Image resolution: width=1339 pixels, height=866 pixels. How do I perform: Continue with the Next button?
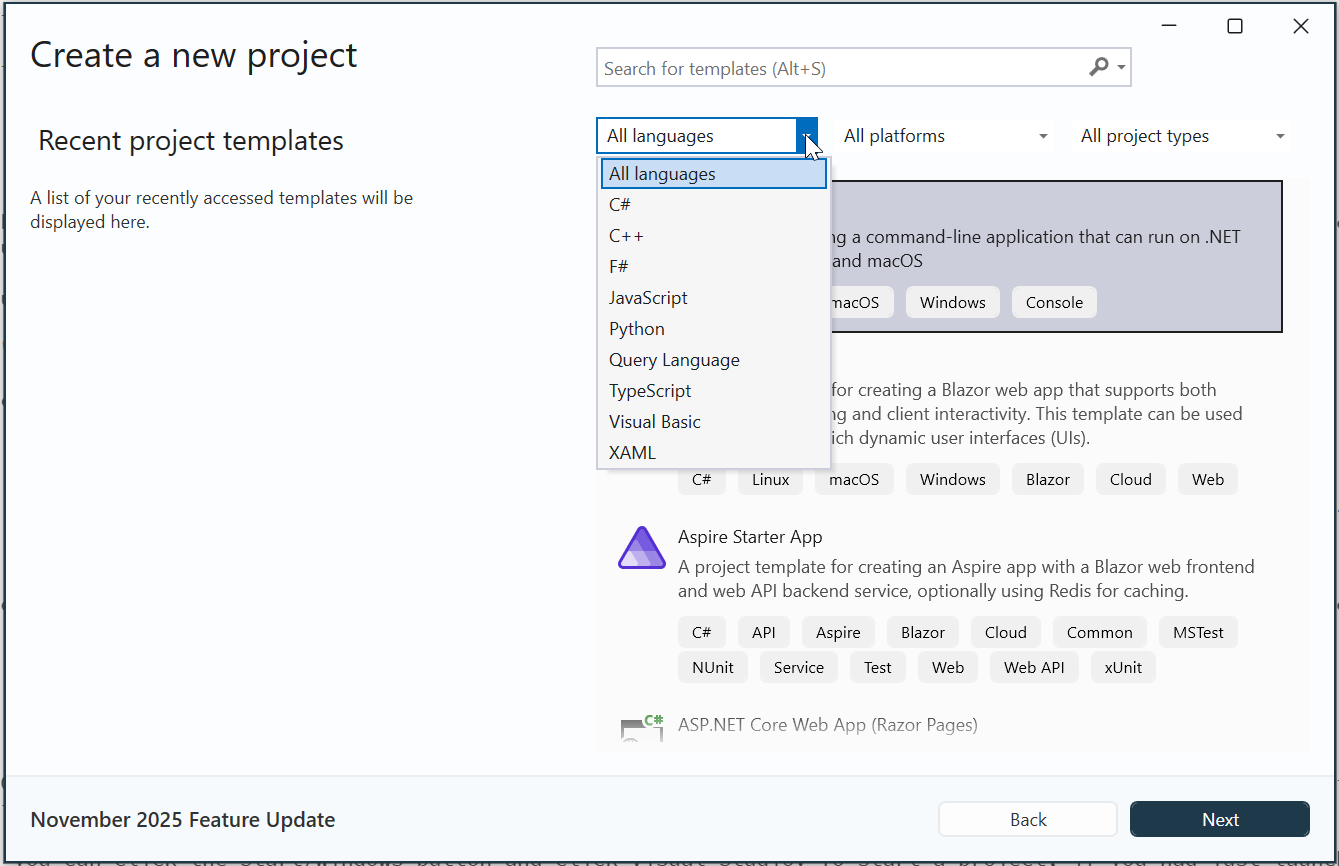1220,819
